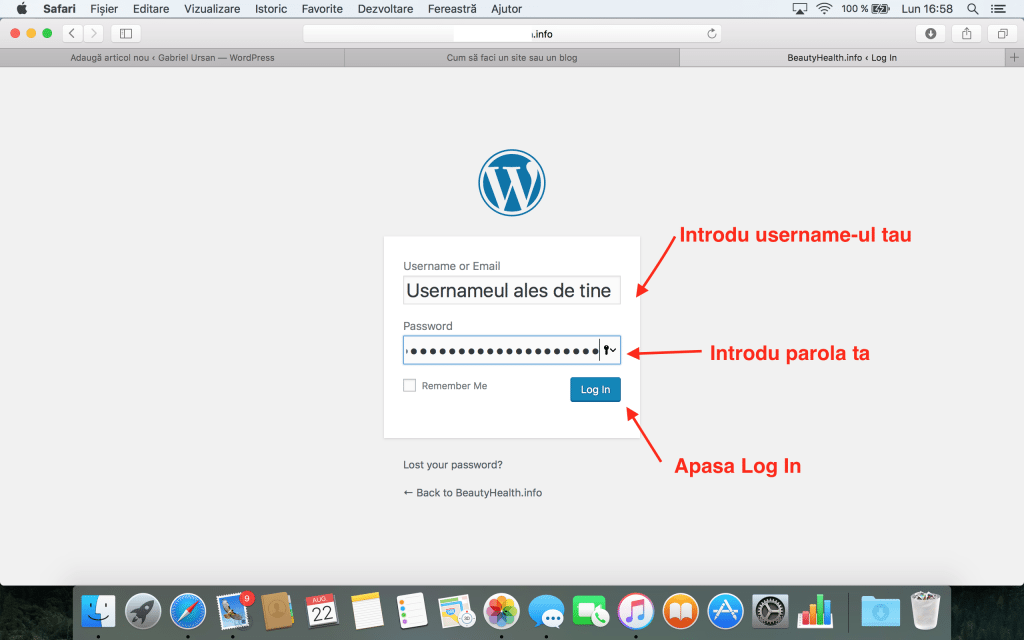Open Reminders from the Dock

[x=411, y=612]
